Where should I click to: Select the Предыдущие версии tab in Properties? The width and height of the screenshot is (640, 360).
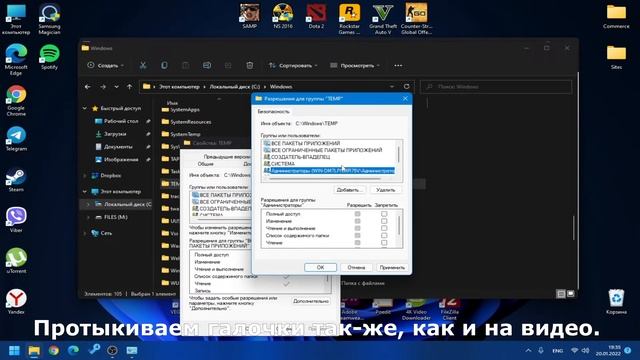[x=227, y=156]
